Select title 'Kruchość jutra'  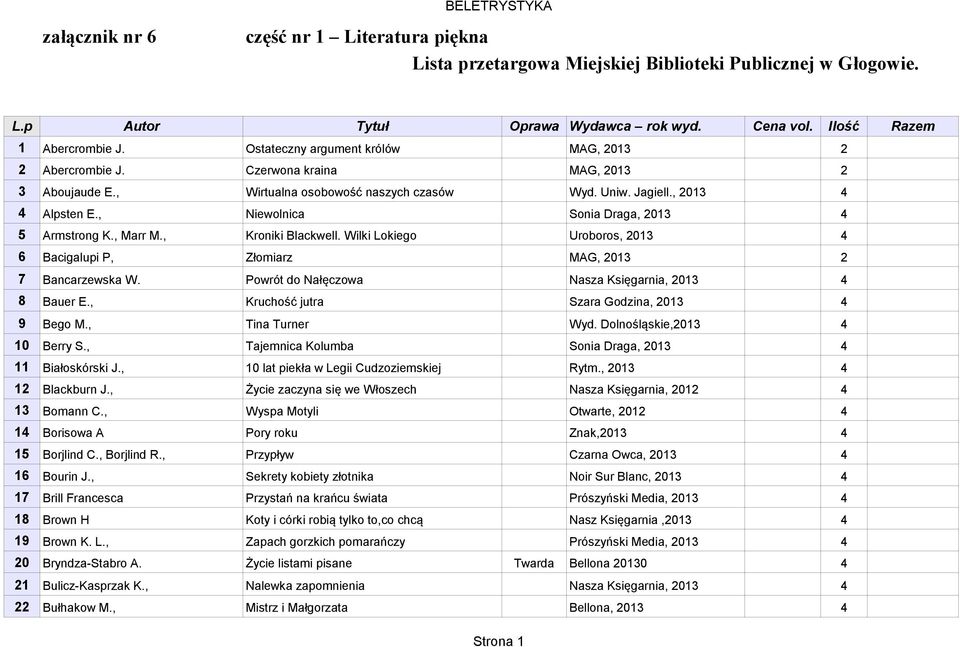pos(284,302)
